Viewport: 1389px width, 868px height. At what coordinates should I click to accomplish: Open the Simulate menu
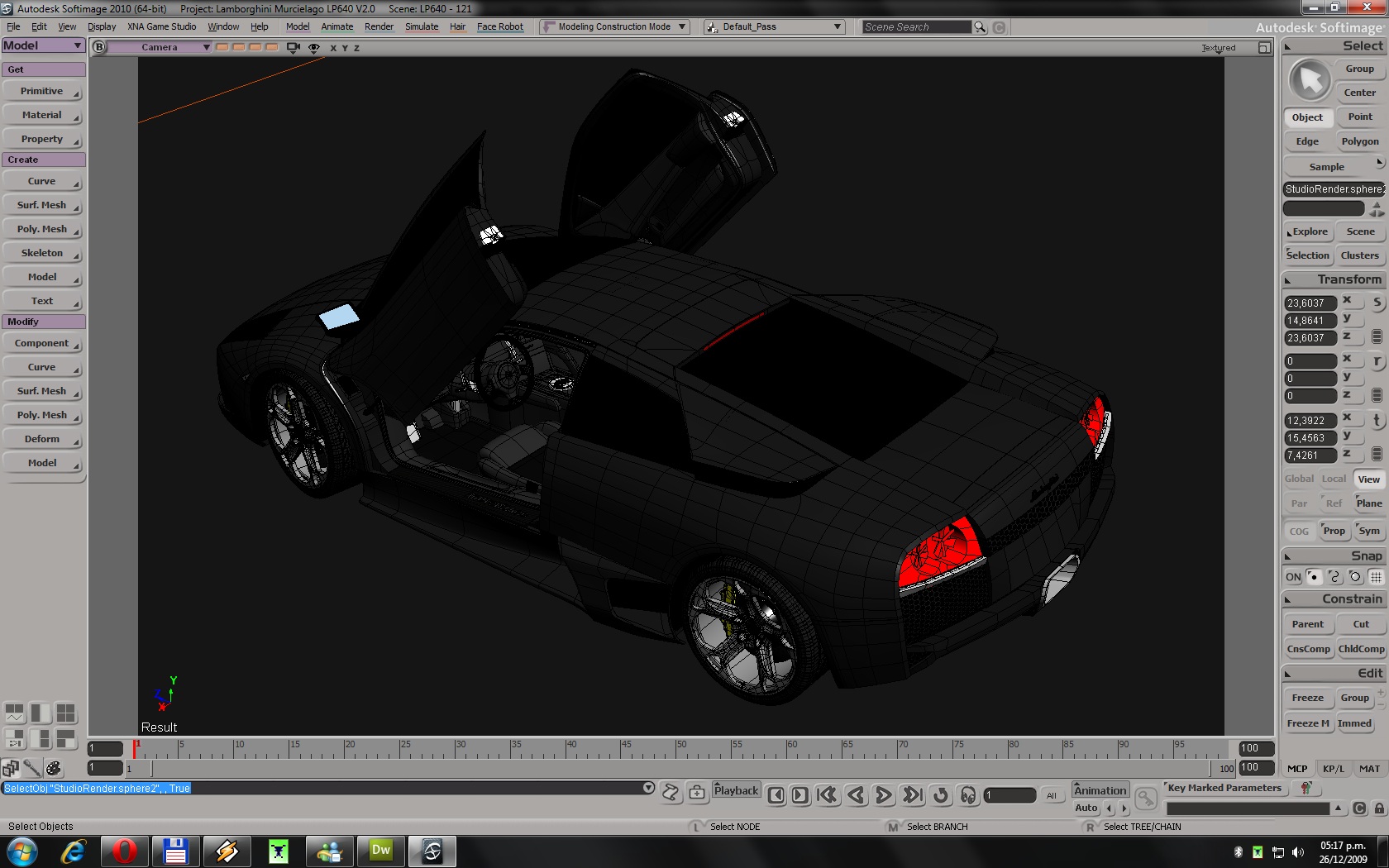[x=422, y=27]
